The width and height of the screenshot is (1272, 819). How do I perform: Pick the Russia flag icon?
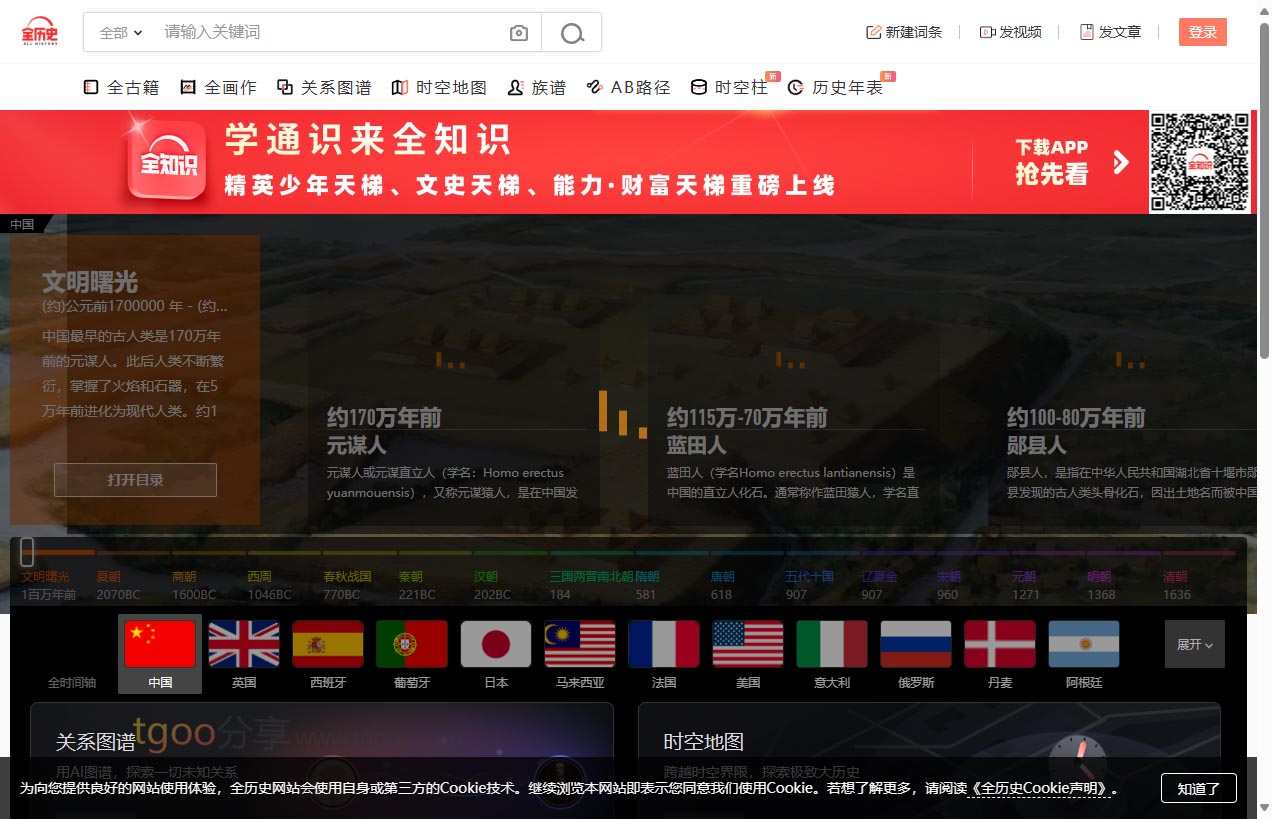pyautogui.click(x=916, y=644)
